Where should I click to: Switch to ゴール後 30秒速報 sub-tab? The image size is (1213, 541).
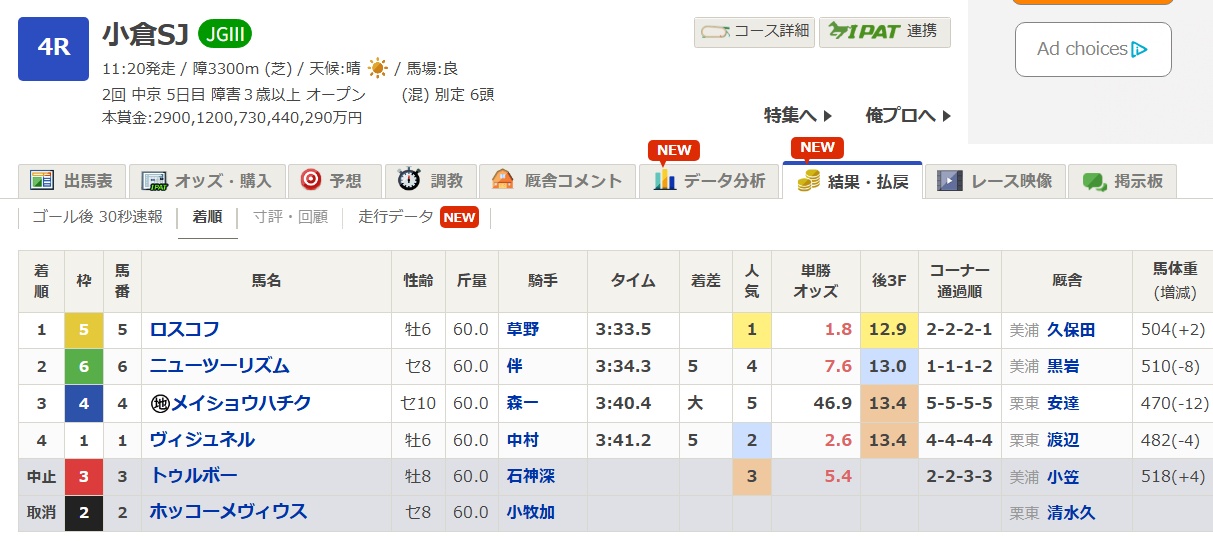[x=97, y=216]
